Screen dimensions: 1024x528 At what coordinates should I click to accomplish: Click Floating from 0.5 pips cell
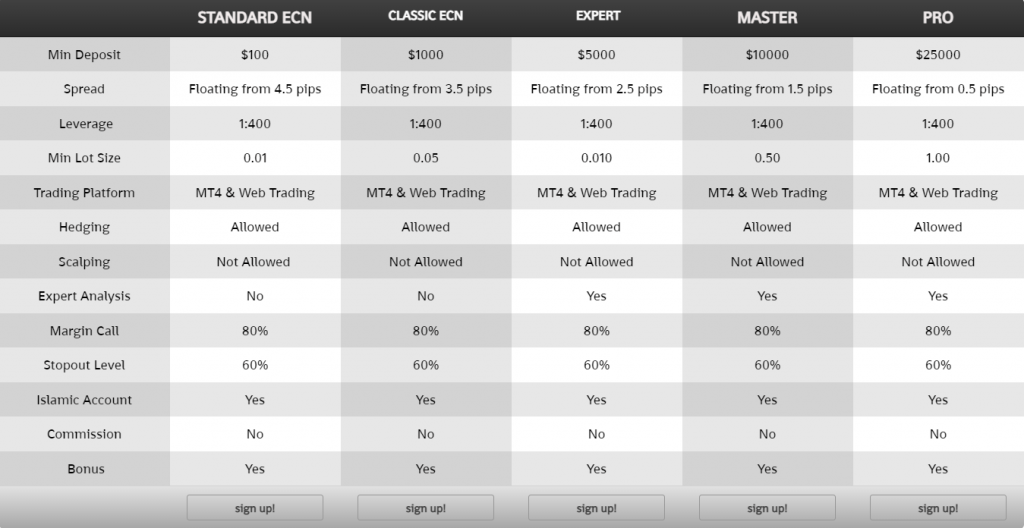pos(938,89)
